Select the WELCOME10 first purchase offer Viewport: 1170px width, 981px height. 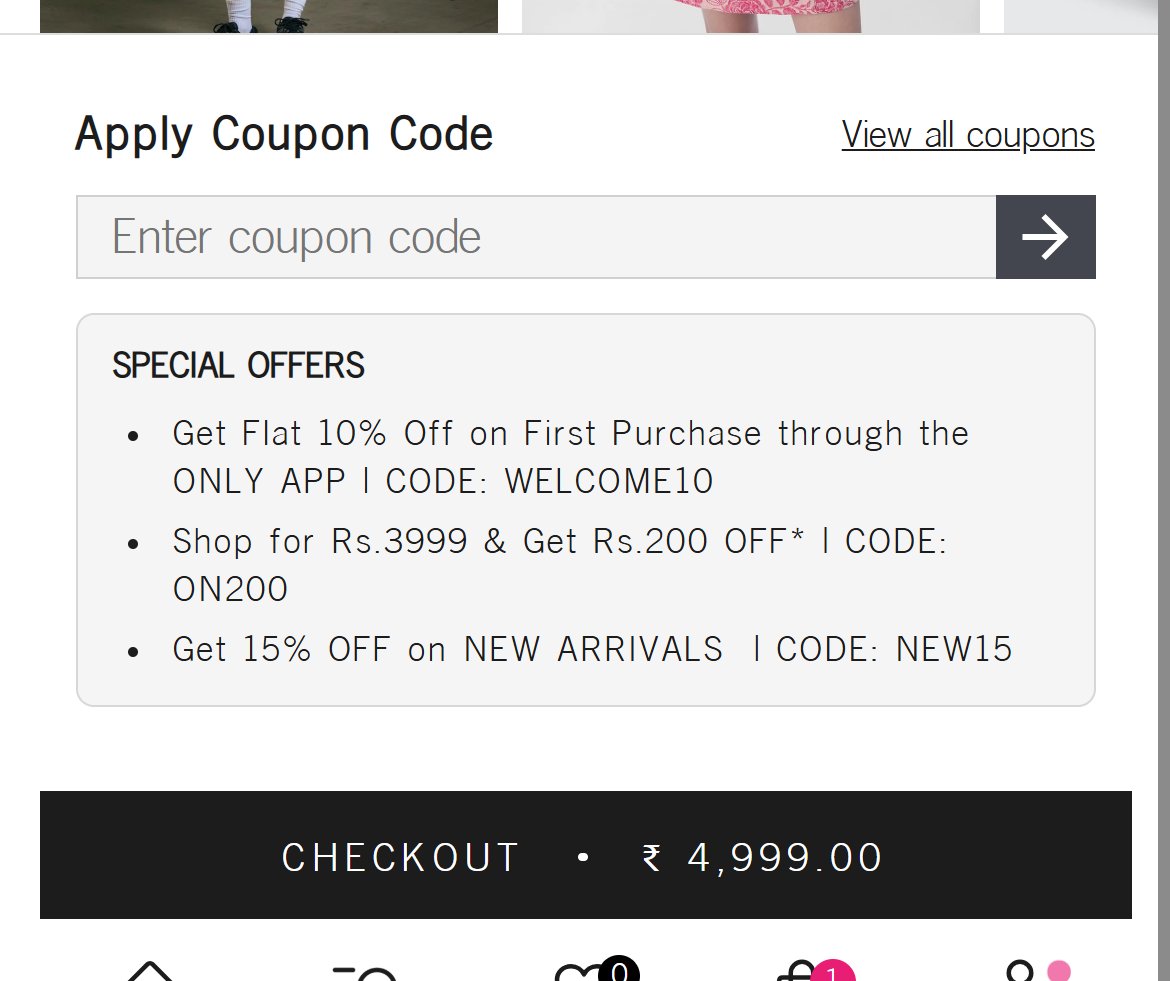point(570,457)
